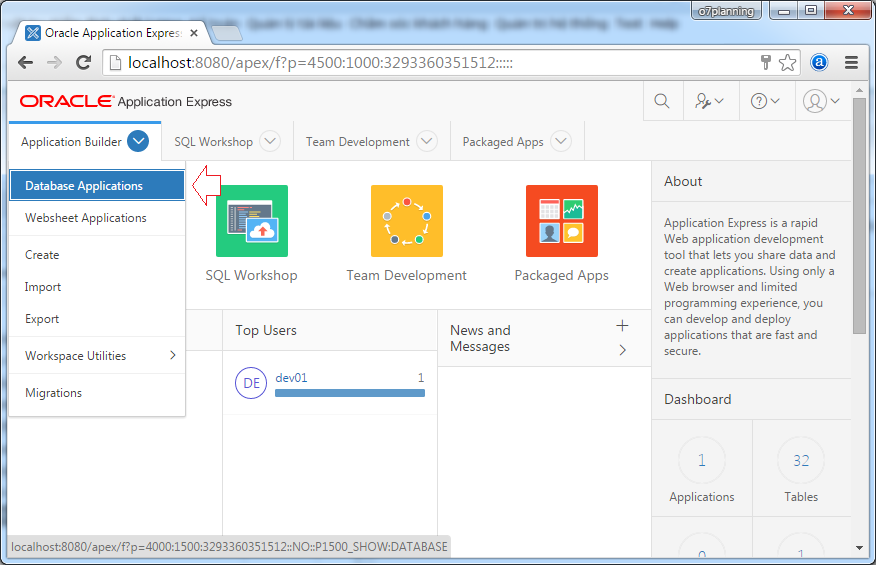Reload the page with the refresh icon

click(84, 63)
